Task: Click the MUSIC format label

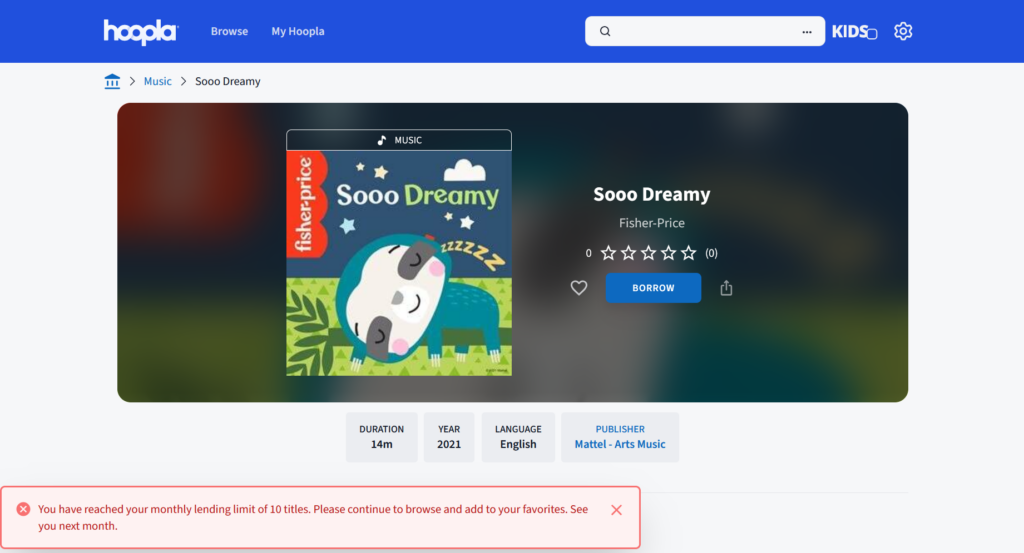Action: (x=399, y=140)
